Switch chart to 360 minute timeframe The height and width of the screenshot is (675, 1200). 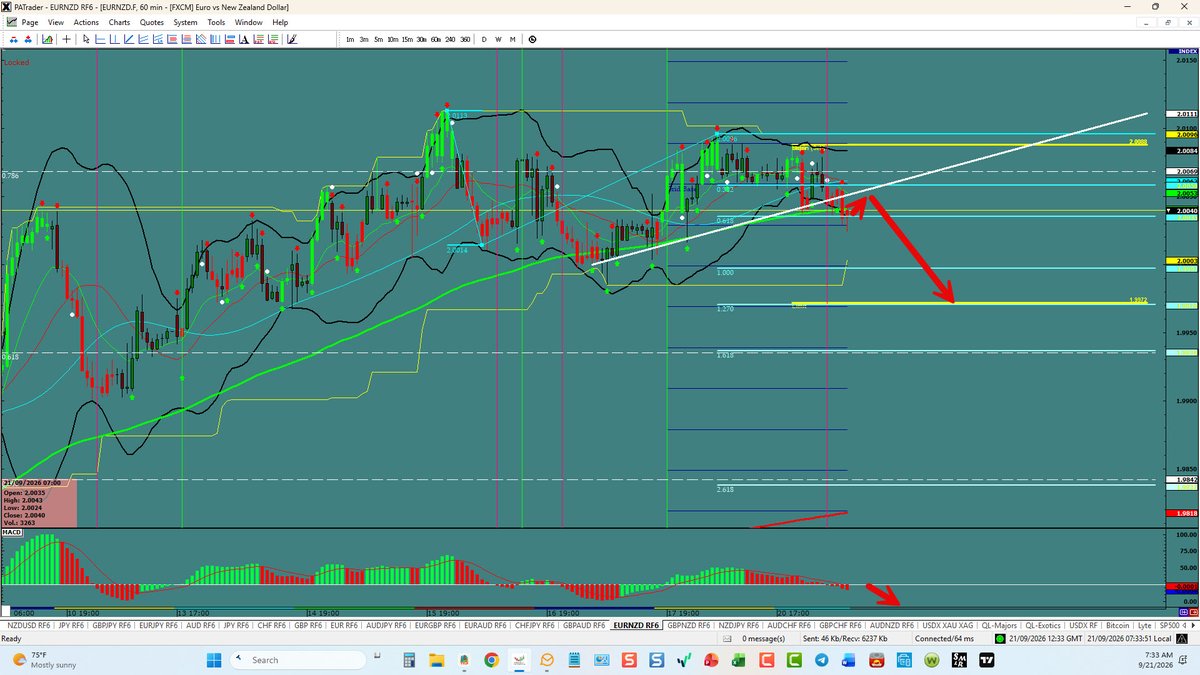click(465, 39)
